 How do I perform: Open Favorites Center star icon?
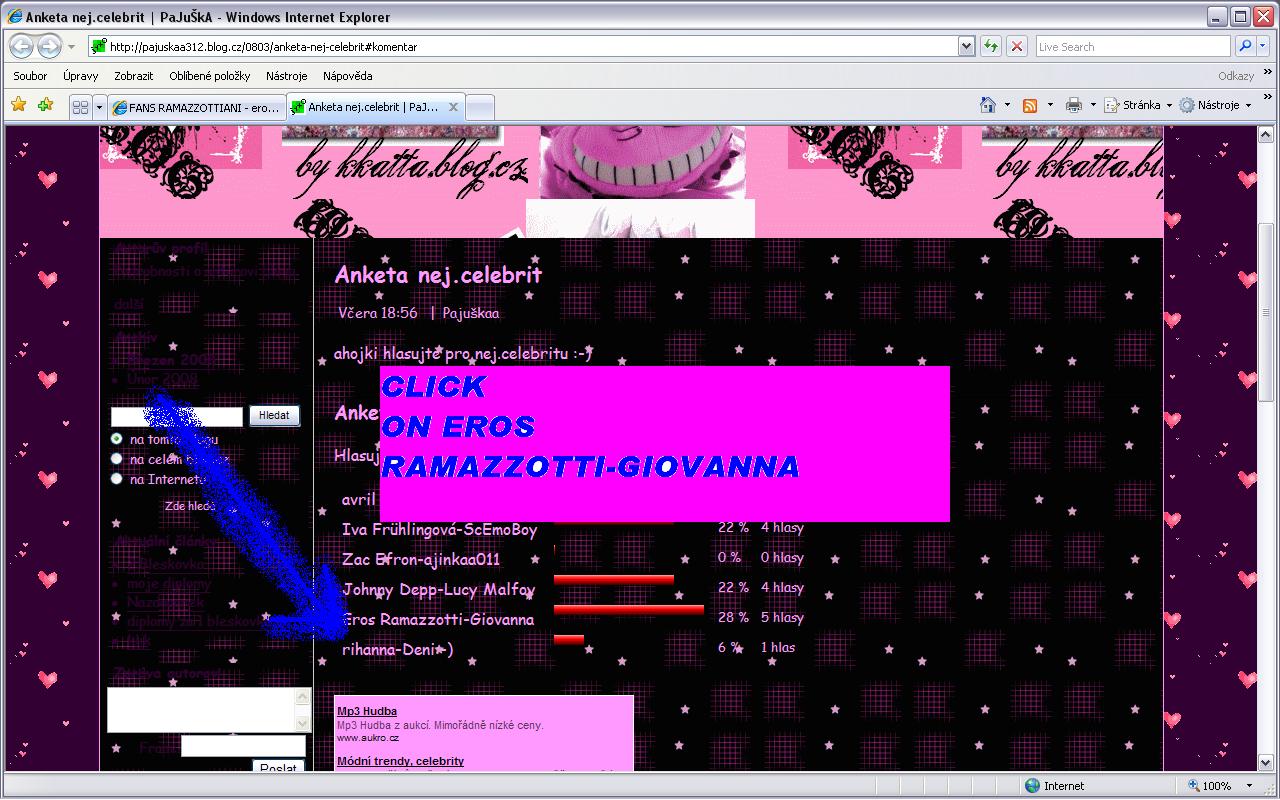[18, 105]
